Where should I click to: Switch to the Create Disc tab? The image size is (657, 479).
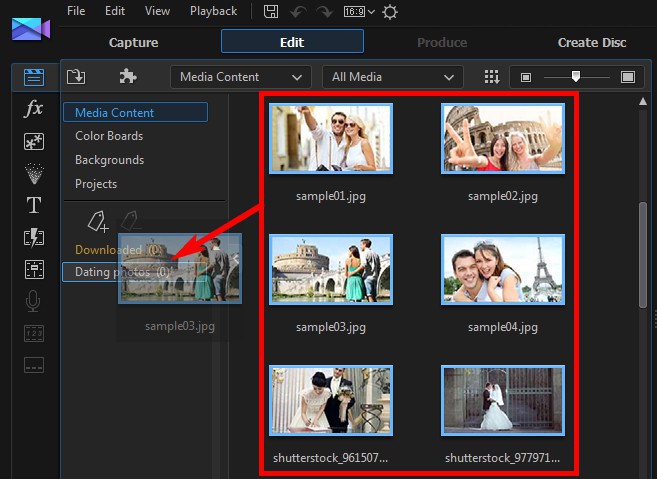pos(592,42)
